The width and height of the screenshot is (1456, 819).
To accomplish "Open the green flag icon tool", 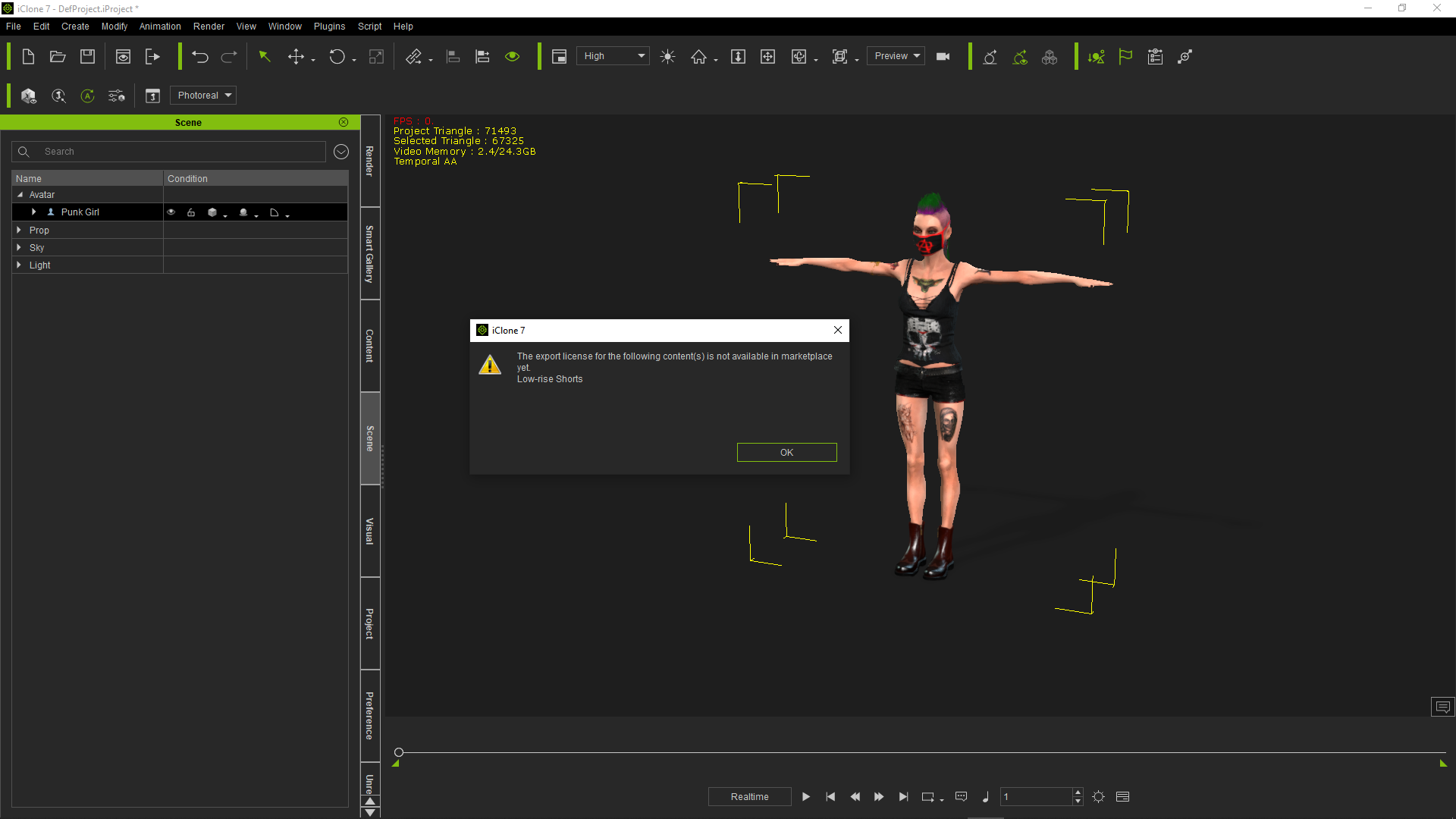I will (1125, 57).
